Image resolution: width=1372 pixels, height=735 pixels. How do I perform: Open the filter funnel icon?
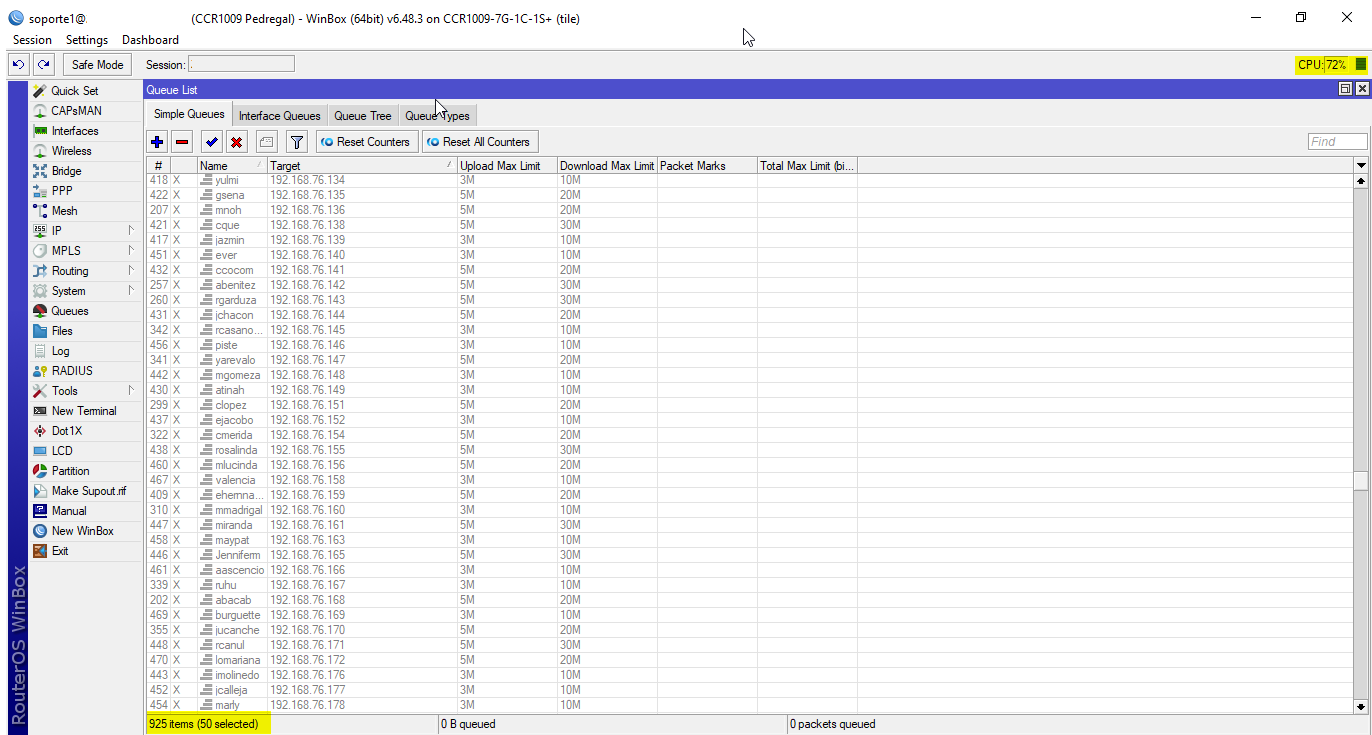tap(296, 142)
